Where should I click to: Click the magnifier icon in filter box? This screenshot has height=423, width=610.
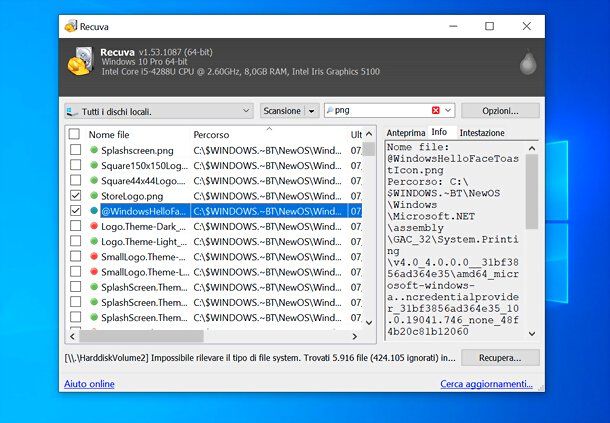[x=330, y=110]
